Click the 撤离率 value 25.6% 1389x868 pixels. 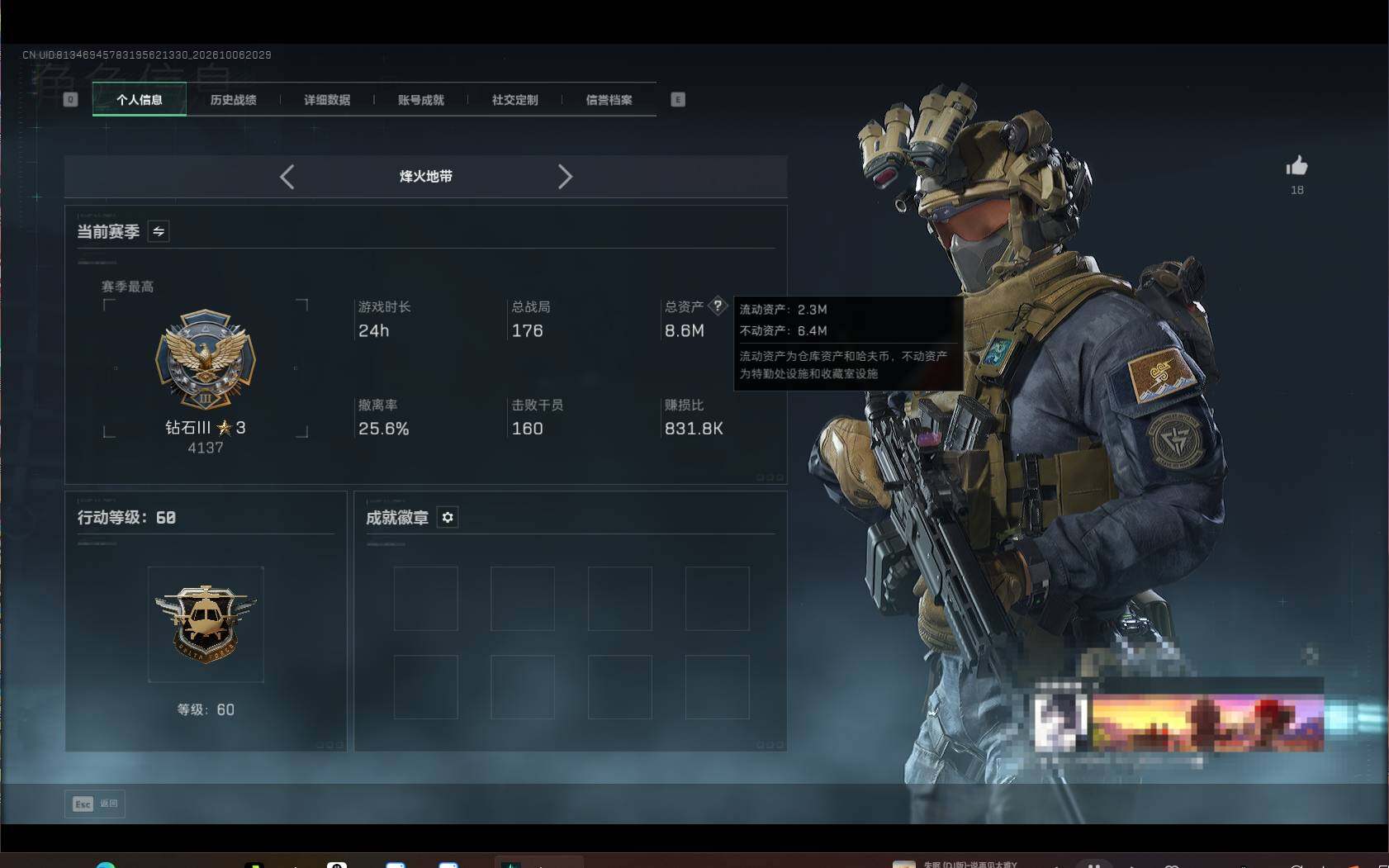[x=383, y=429]
